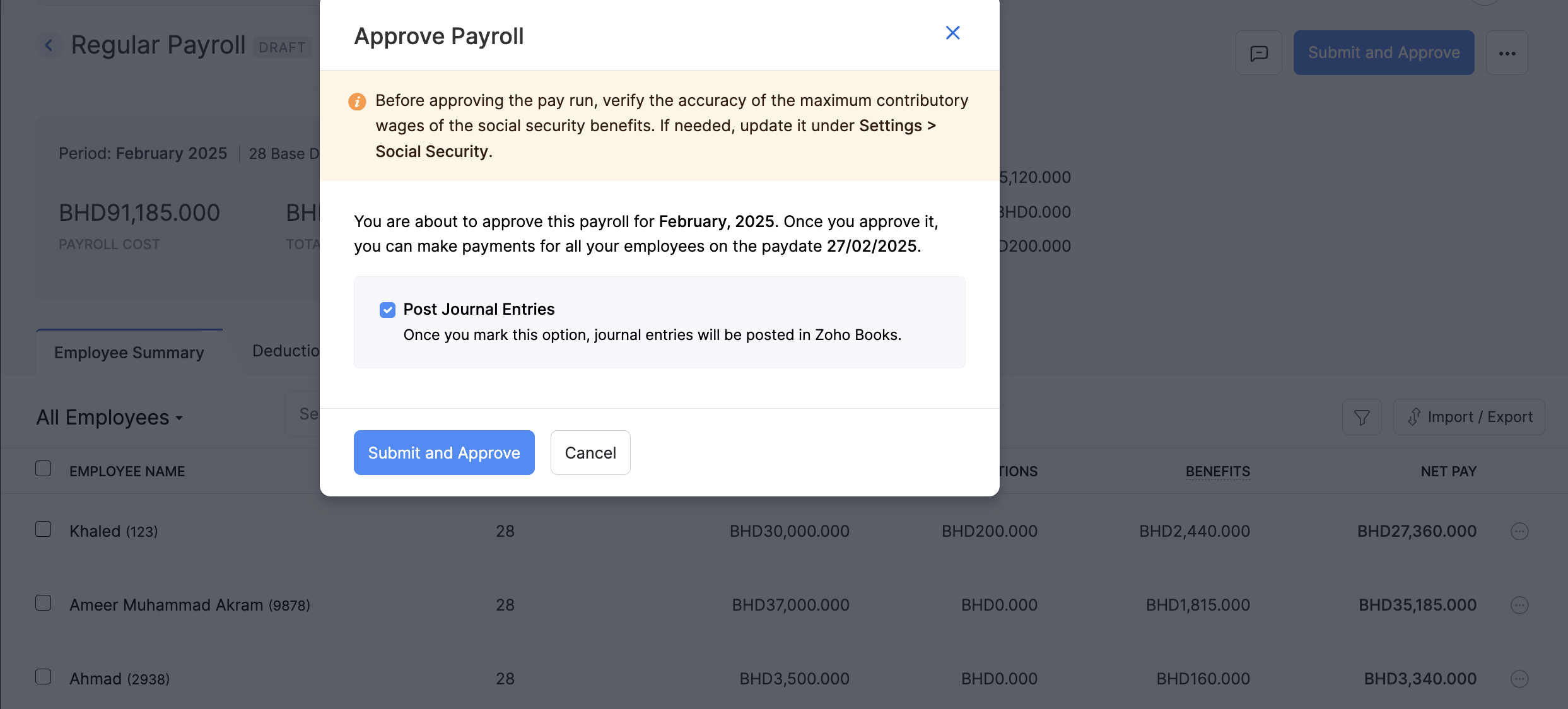Screen dimensions: 1568x709
Task: Click the back arrow next to Regular Payroll
Action: [49, 45]
